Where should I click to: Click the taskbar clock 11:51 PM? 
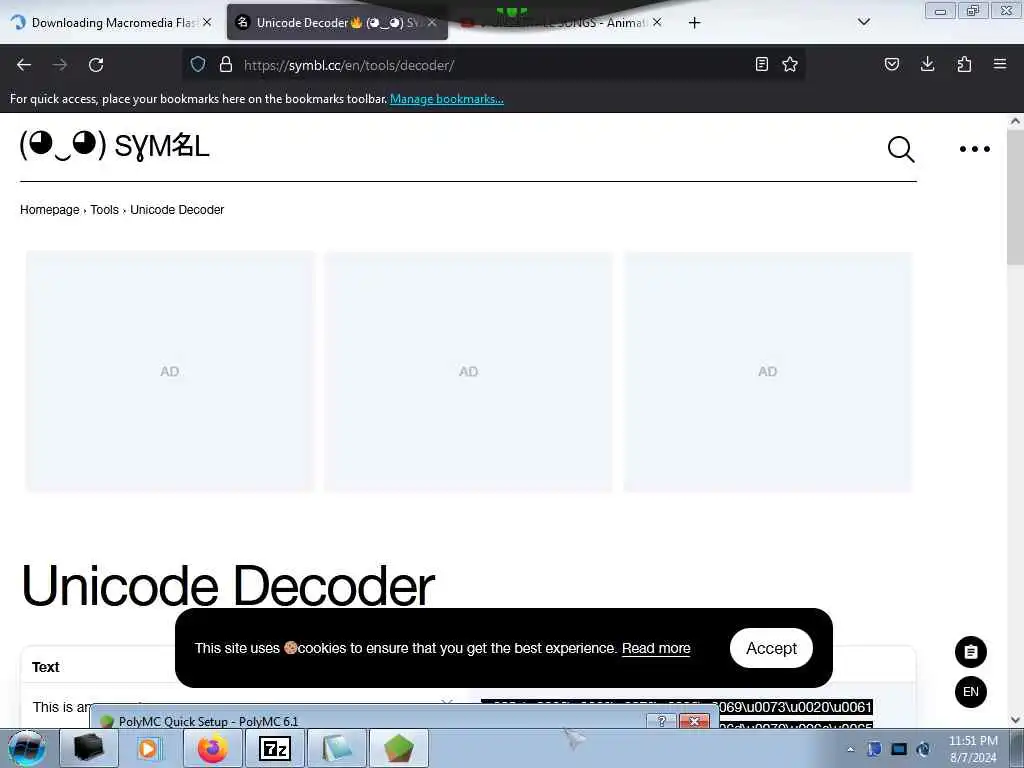tap(973, 749)
